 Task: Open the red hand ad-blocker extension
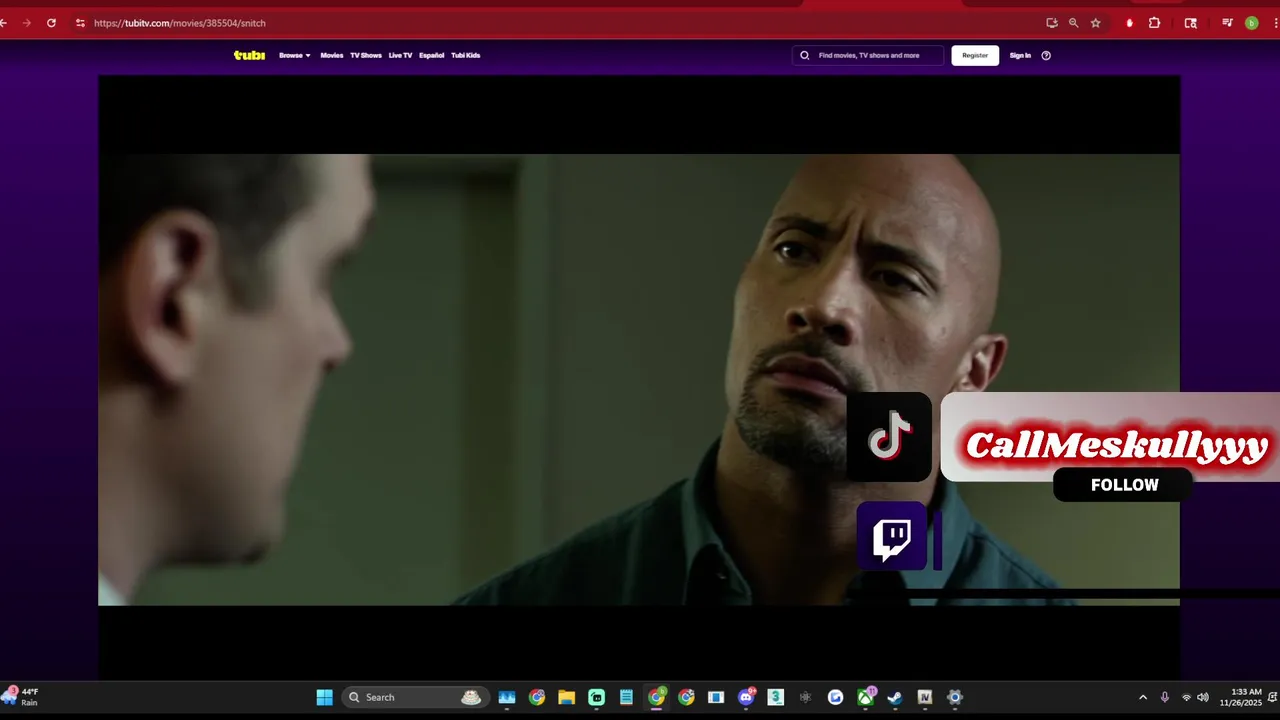pyautogui.click(x=1129, y=23)
